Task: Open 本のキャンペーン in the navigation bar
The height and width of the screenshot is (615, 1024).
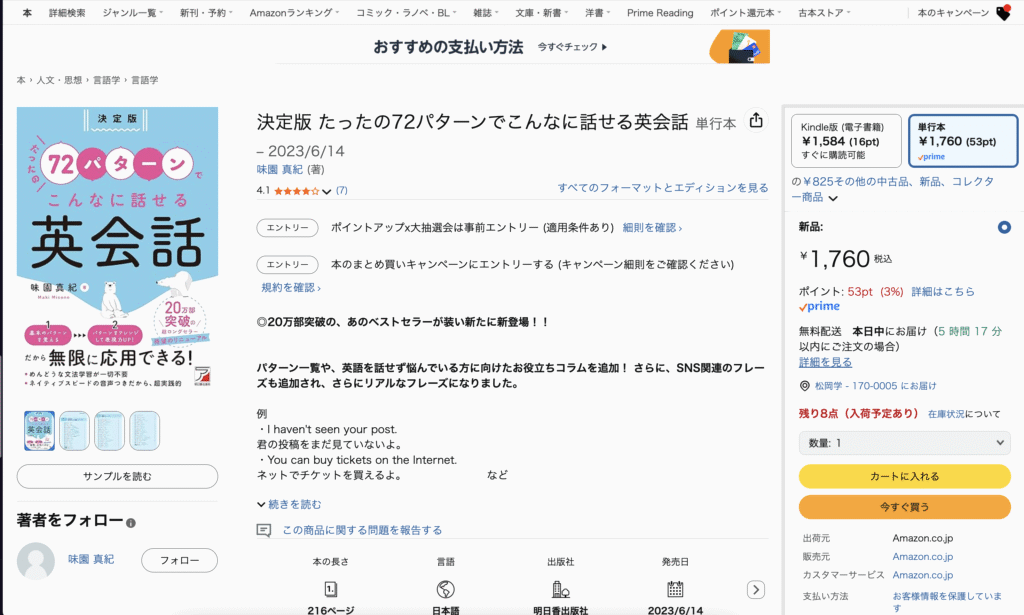Action: [x=953, y=13]
